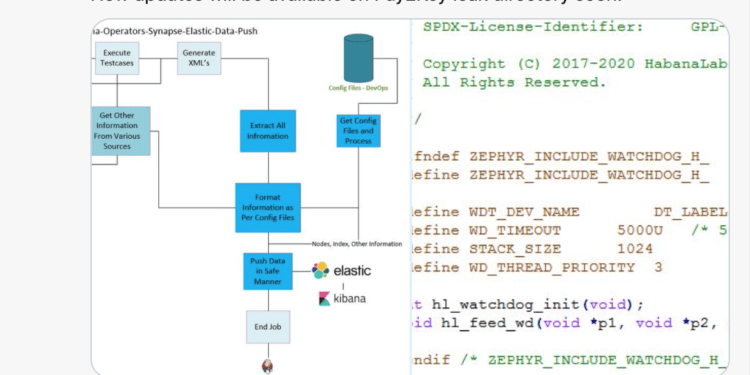Click Get Other Information From Various Sources box
This screenshot has height=375, width=750.
tap(121, 131)
